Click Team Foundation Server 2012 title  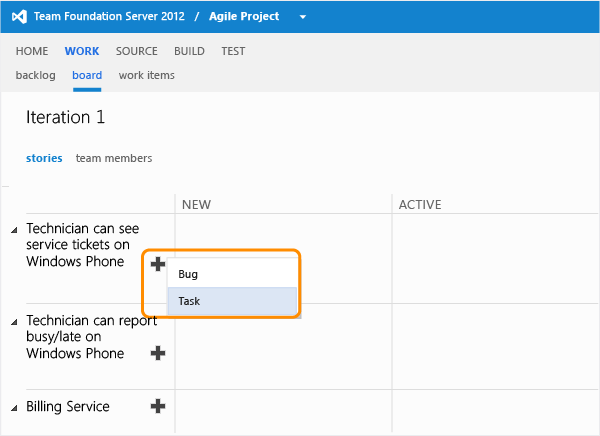[x=109, y=16]
